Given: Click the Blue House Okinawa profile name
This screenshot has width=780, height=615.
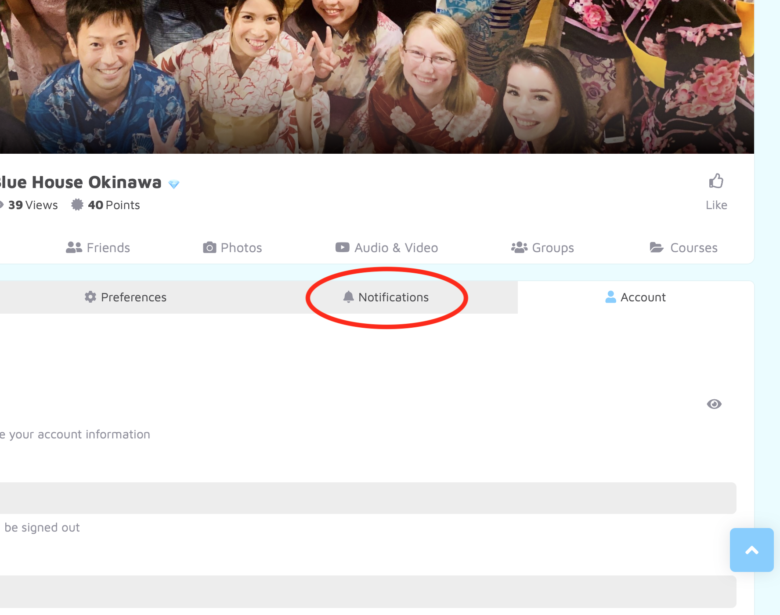Looking at the screenshot, I should [80, 183].
